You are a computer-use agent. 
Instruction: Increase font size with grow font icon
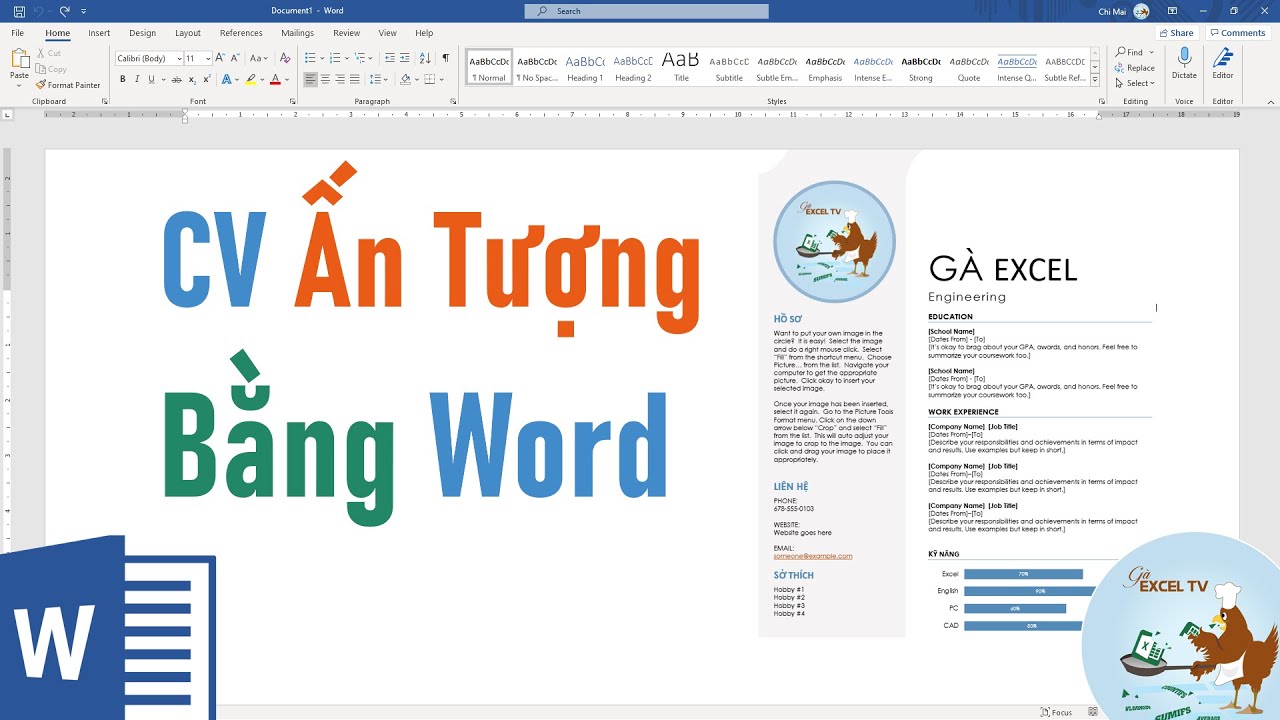click(x=221, y=59)
